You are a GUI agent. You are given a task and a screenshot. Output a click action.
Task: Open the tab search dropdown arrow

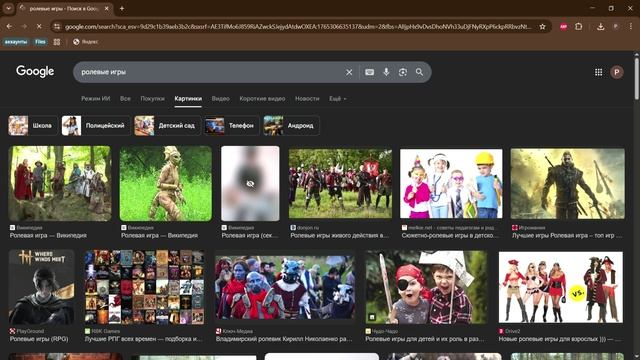pyautogui.click(x=8, y=8)
